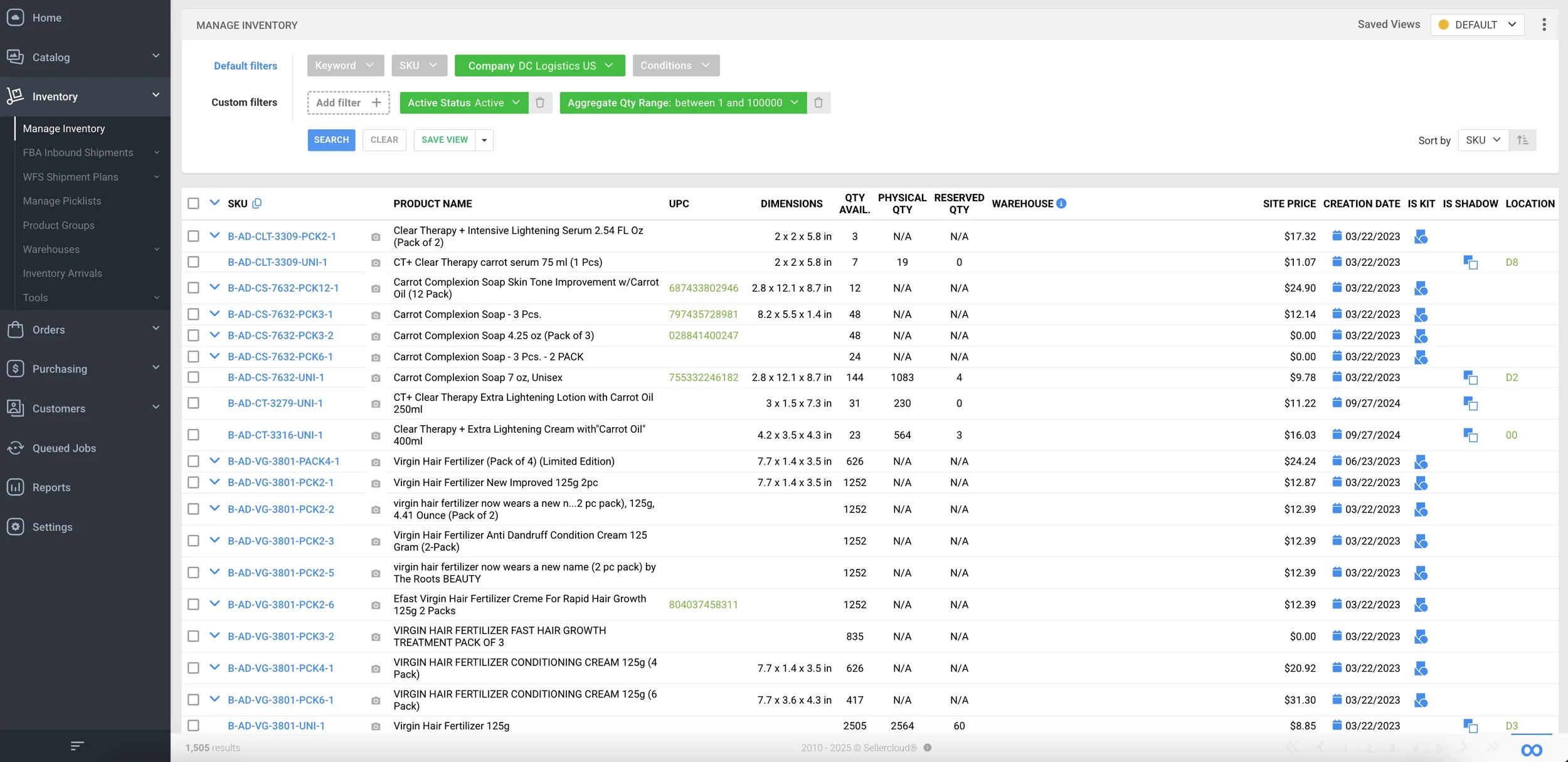Toggle sort direction icon next to SKU sort
Viewport: 1568px width, 762px height.
click(x=1523, y=140)
